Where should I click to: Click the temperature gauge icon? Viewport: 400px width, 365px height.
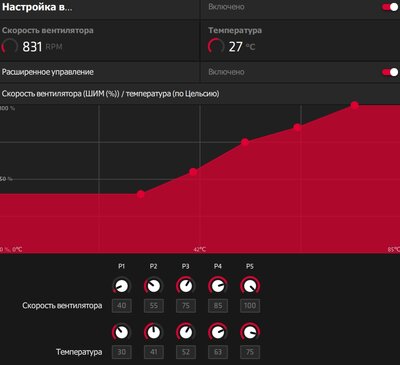tap(216, 46)
